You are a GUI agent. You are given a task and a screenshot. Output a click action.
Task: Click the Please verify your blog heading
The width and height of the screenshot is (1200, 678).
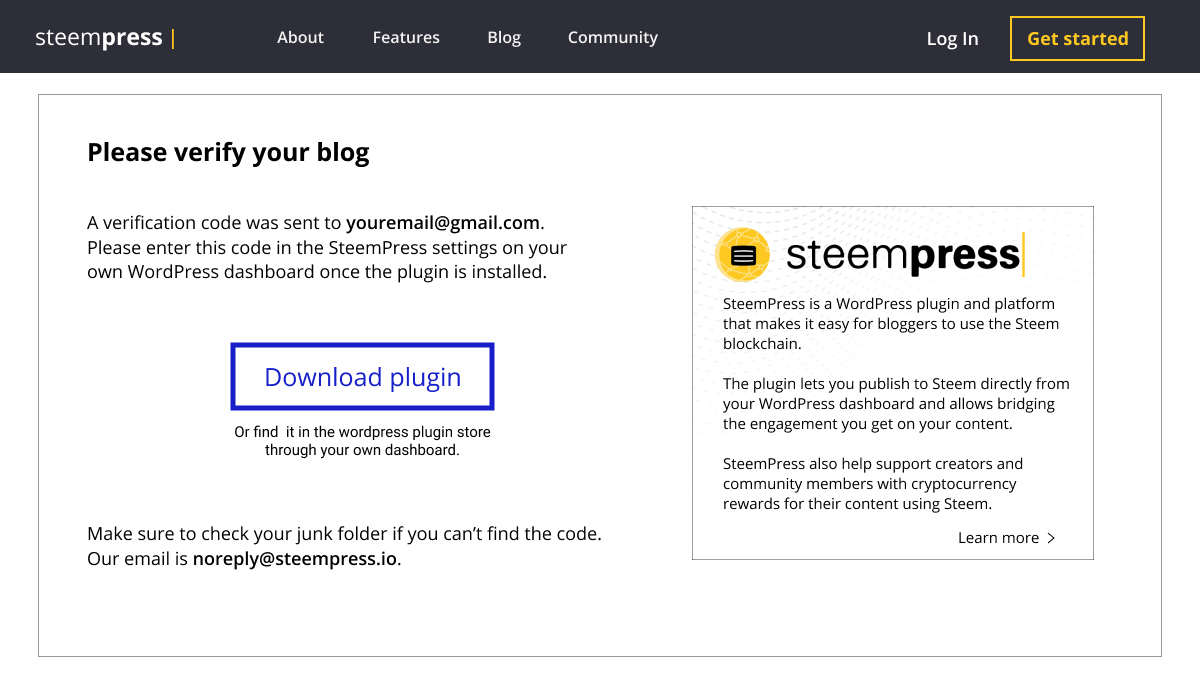click(x=228, y=152)
